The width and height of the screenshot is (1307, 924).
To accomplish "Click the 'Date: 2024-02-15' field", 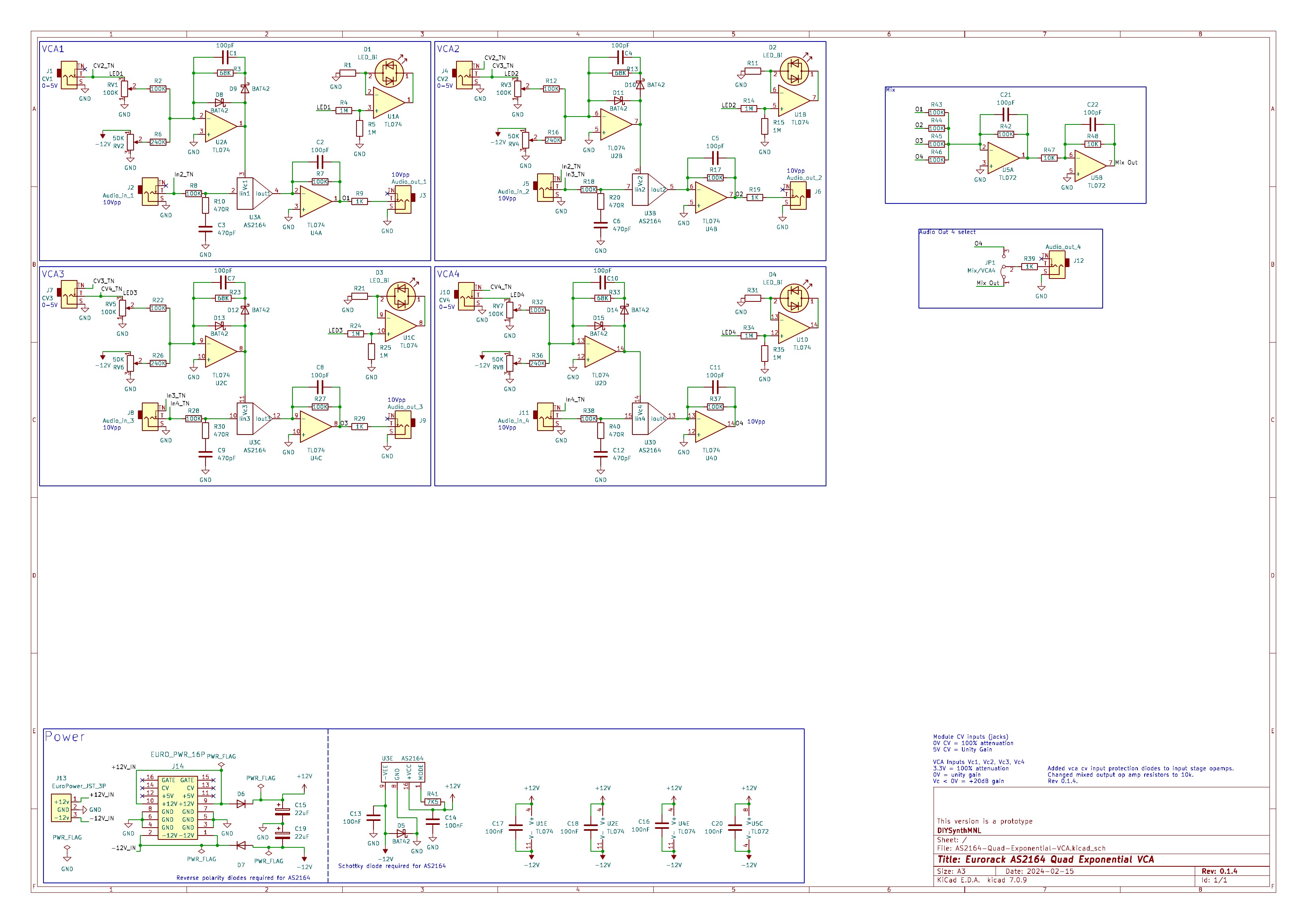I will pos(1039,871).
